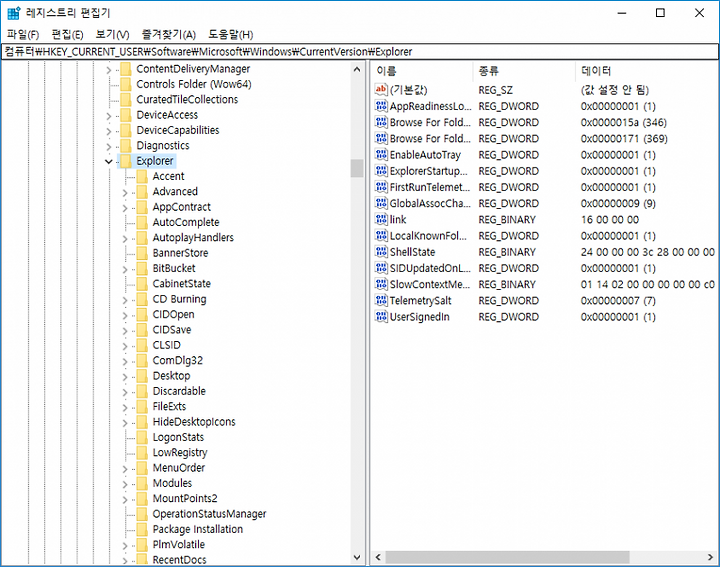Click the Advanced key folder icon
The image size is (720, 567).
click(x=142, y=191)
